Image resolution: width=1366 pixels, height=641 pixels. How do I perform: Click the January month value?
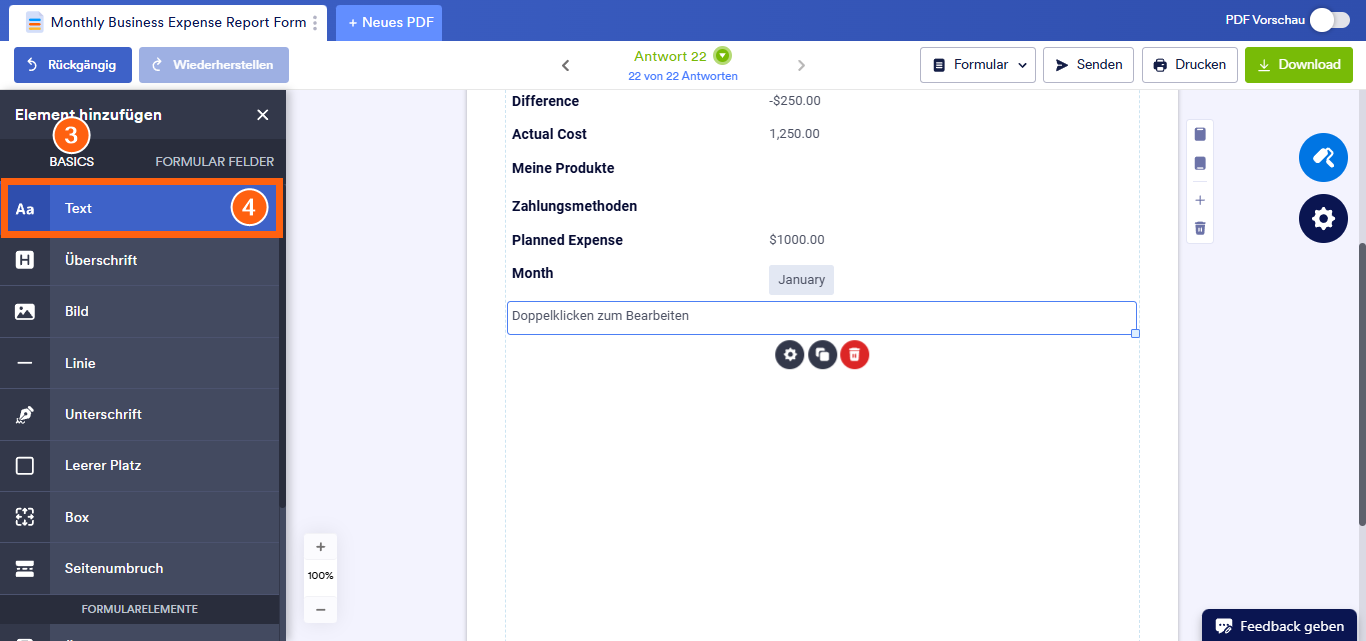(801, 280)
